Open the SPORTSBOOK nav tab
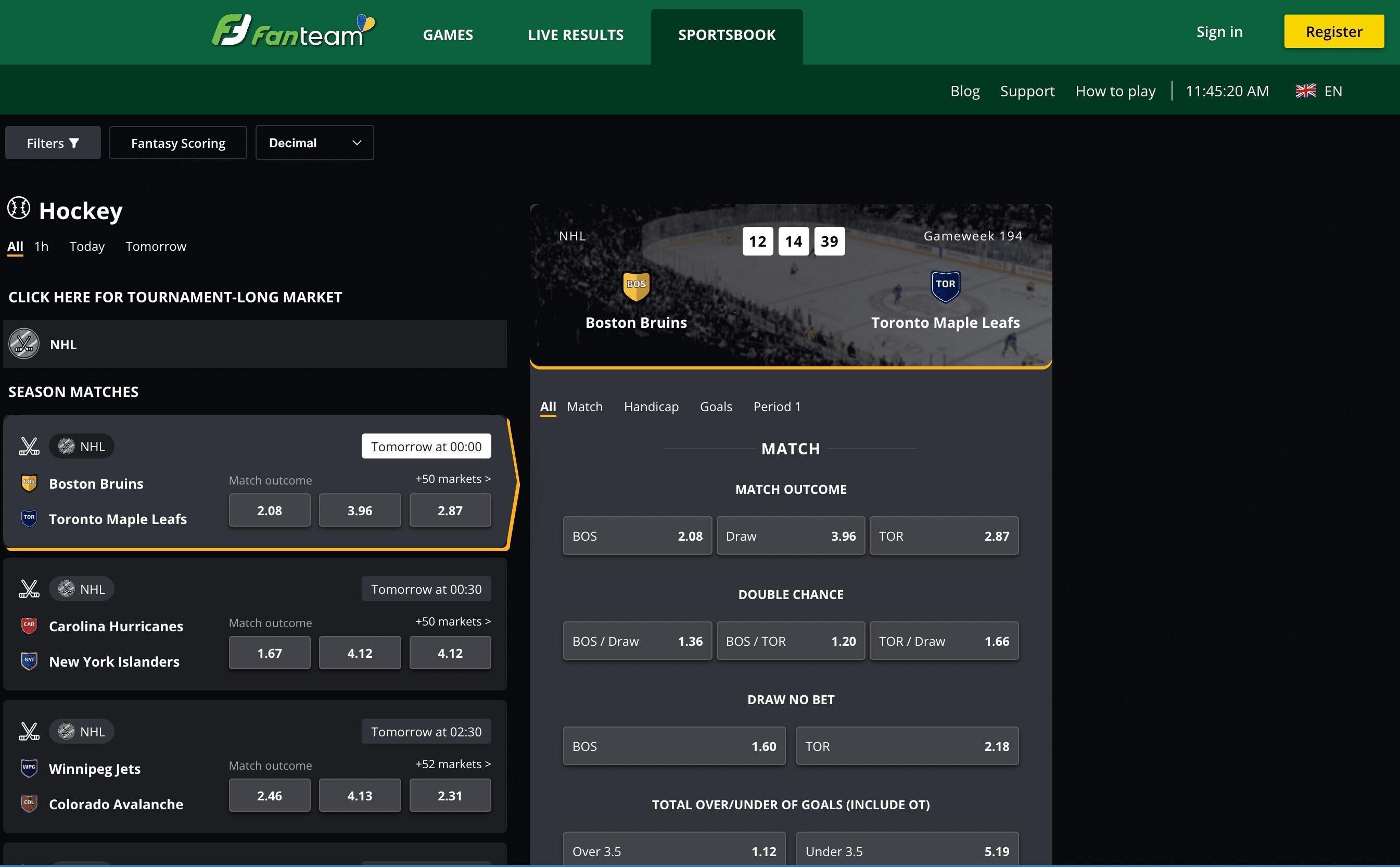1400x867 pixels. click(727, 35)
